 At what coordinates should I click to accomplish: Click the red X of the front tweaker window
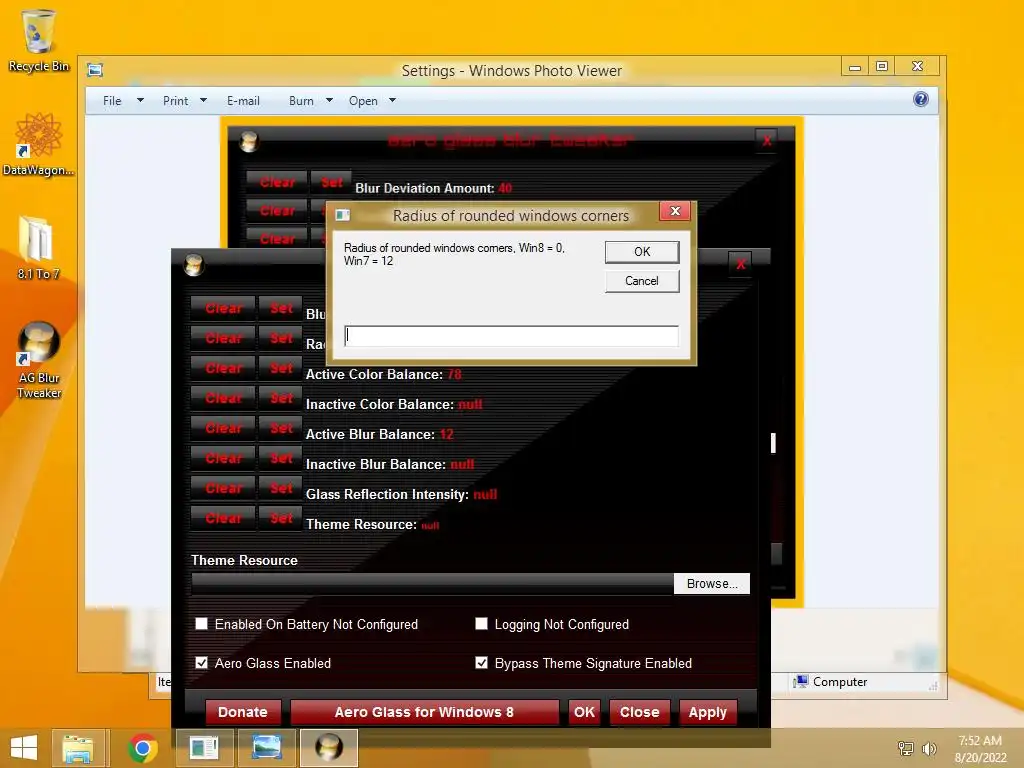click(x=740, y=264)
